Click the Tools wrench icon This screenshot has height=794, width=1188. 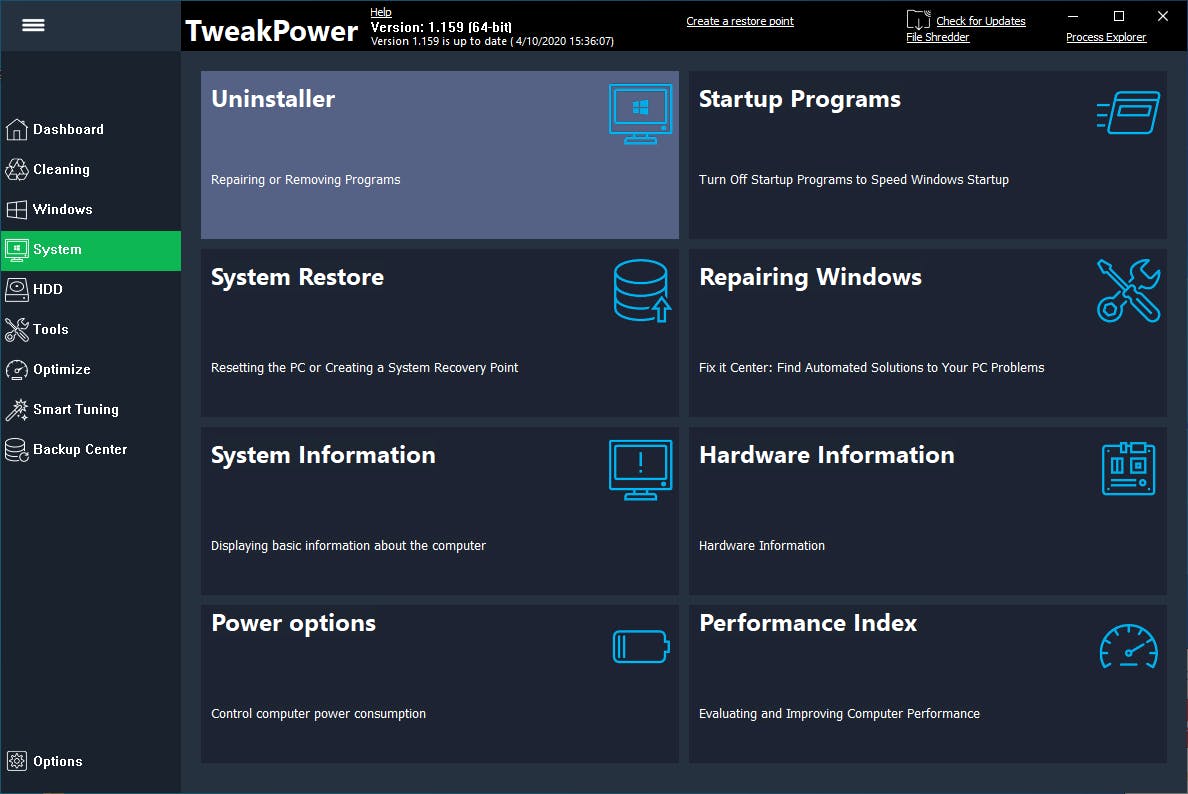(x=17, y=330)
